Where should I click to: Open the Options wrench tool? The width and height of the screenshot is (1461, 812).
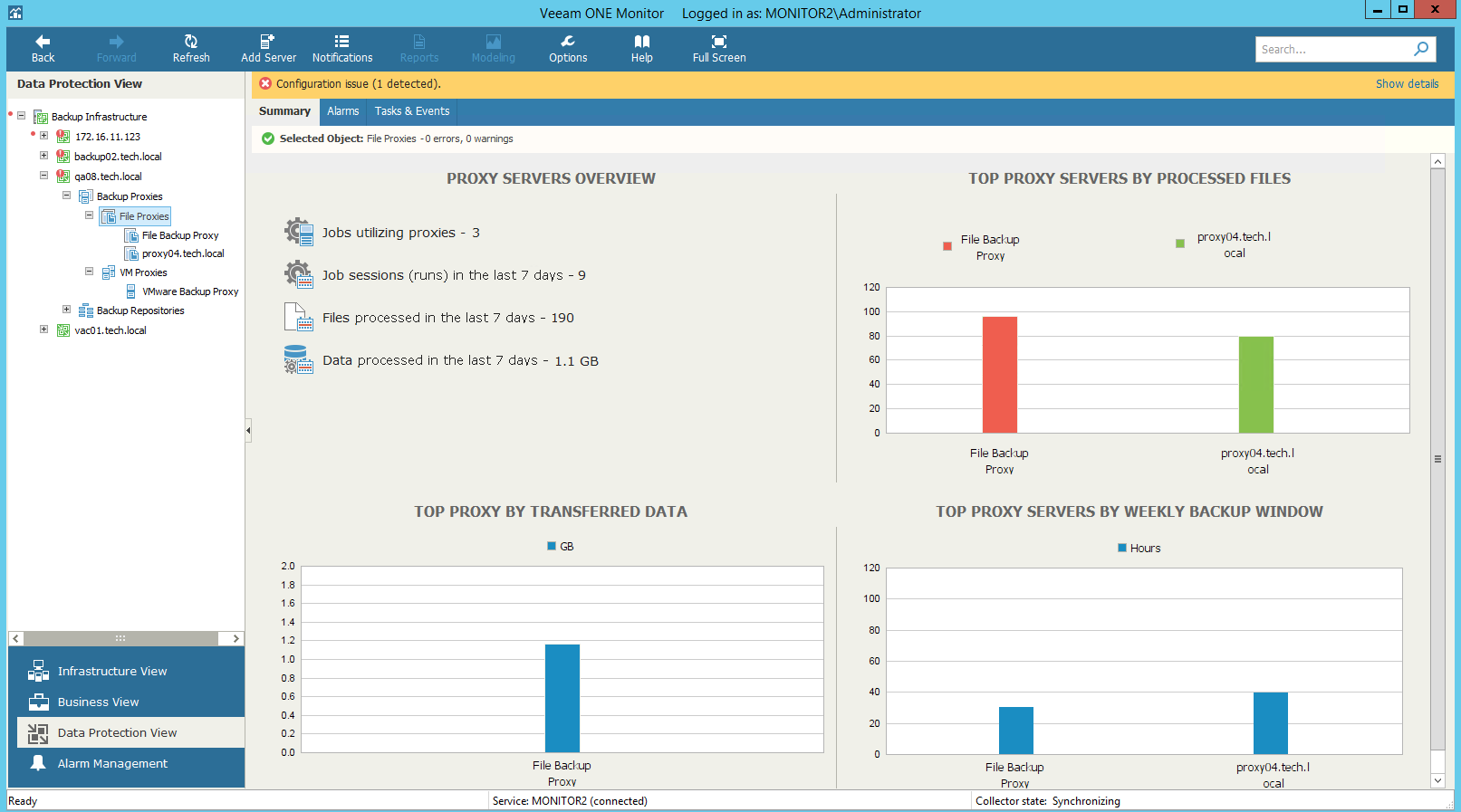click(x=568, y=49)
